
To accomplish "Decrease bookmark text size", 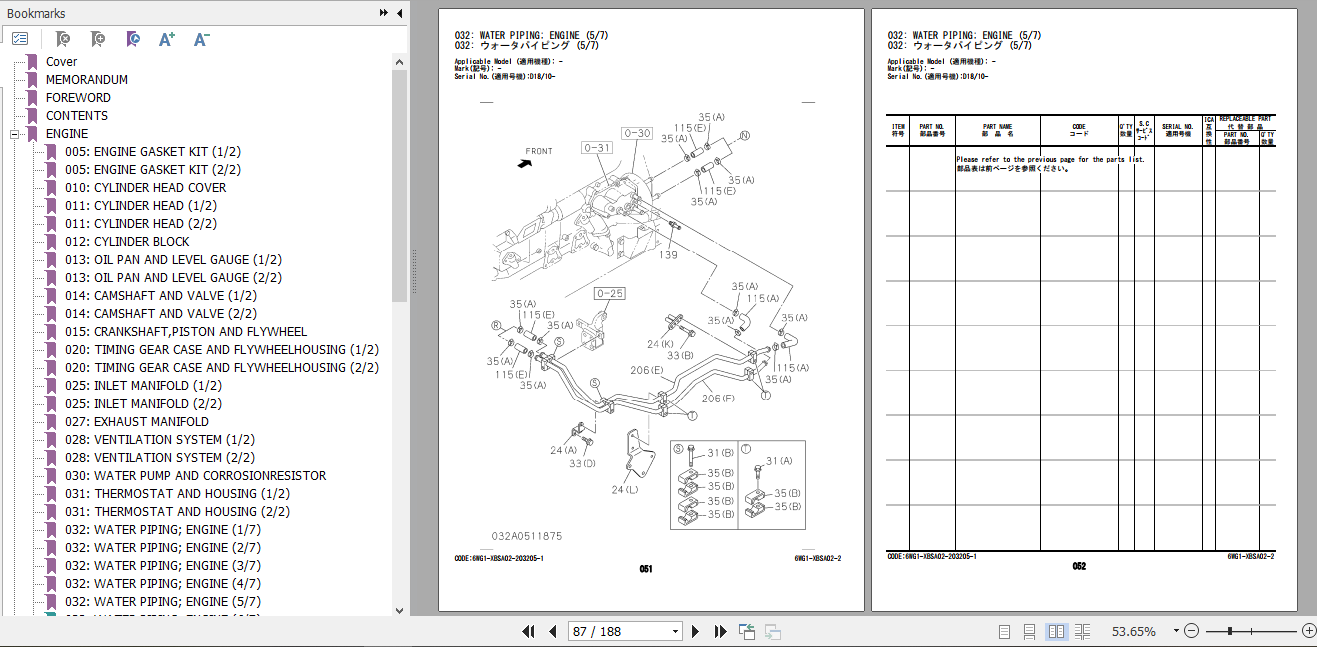I will click(x=201, y=39).
